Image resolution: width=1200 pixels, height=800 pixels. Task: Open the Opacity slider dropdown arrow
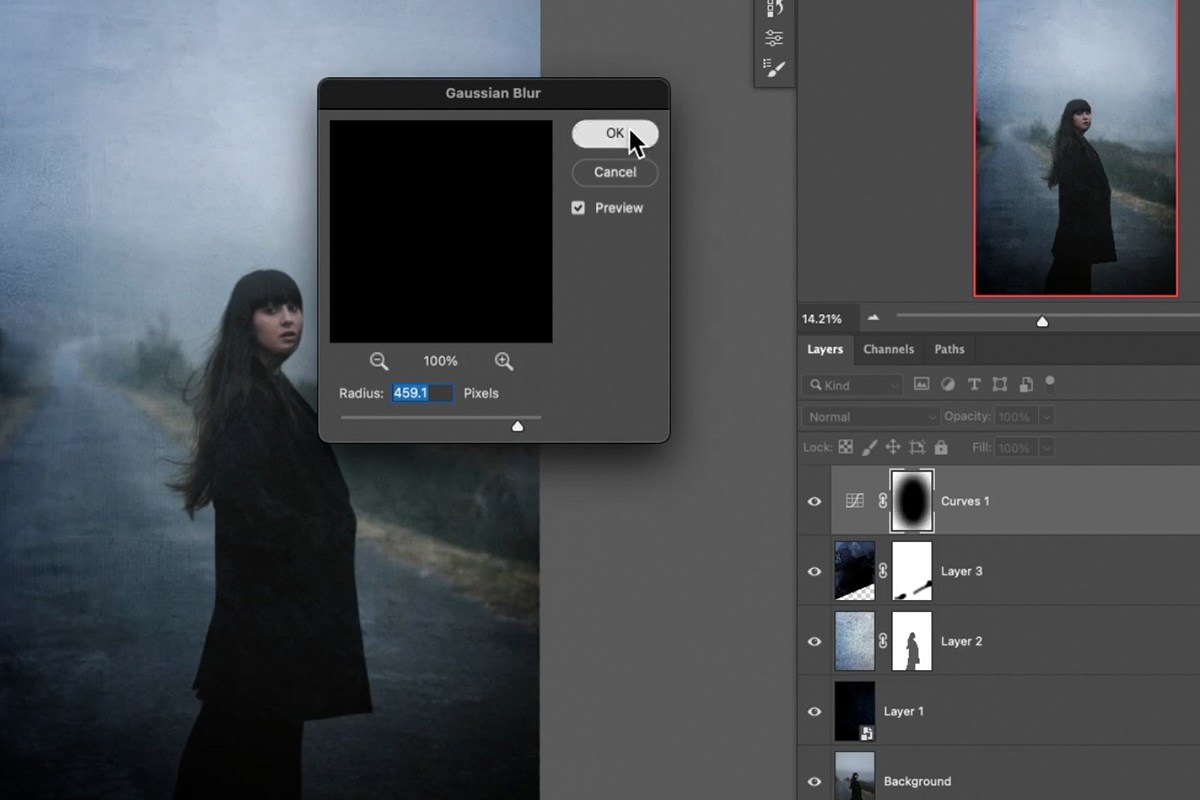tap(1047, 416)
